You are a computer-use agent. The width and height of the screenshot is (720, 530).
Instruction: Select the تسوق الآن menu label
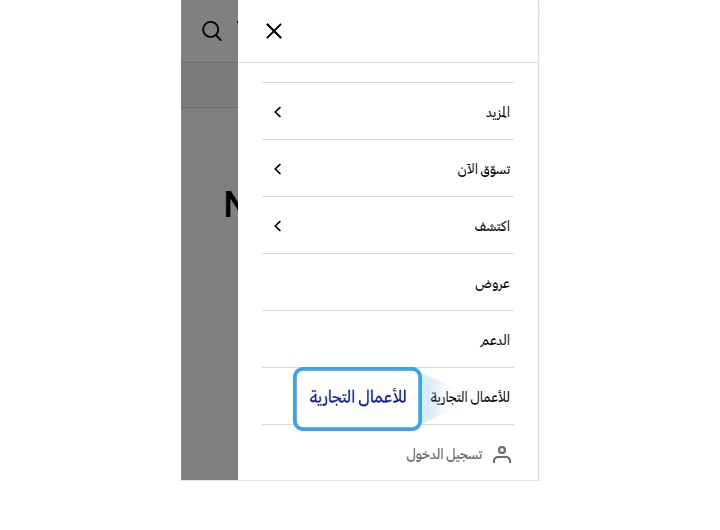[484, 169]
